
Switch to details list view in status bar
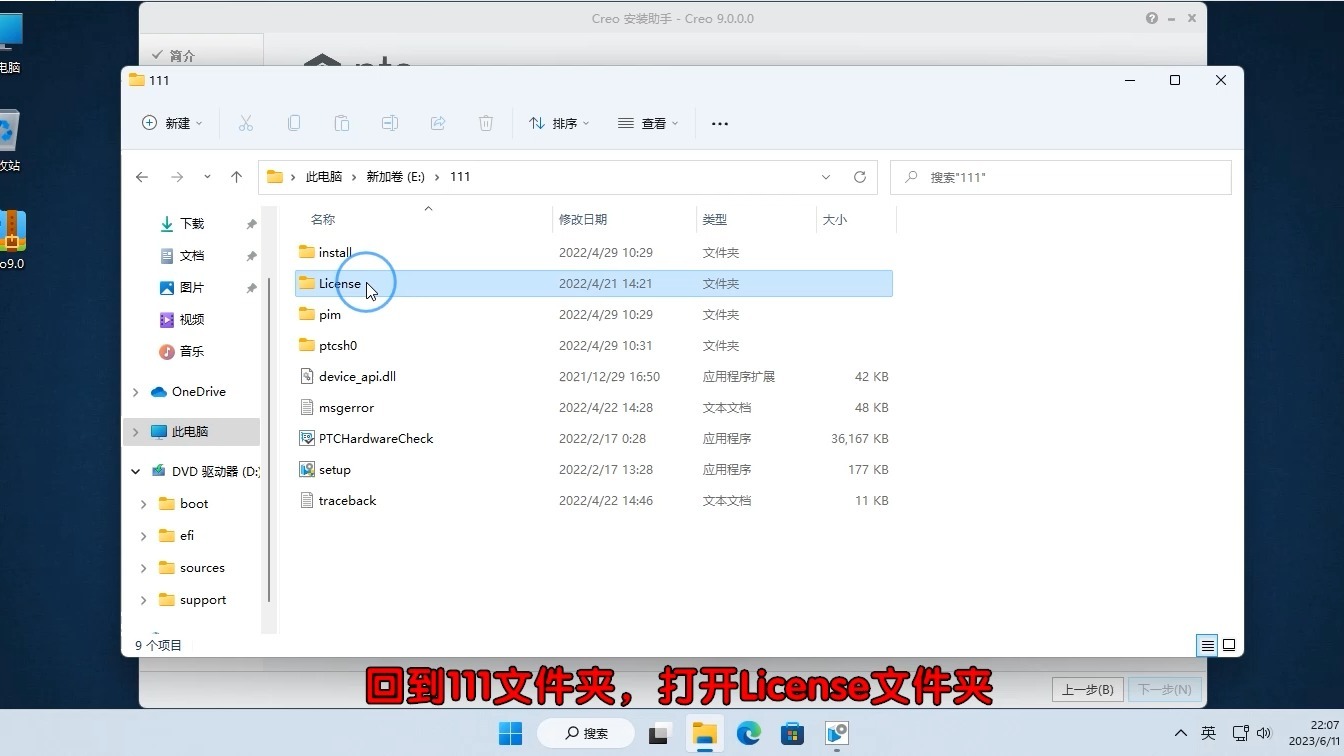point(1207,645)
